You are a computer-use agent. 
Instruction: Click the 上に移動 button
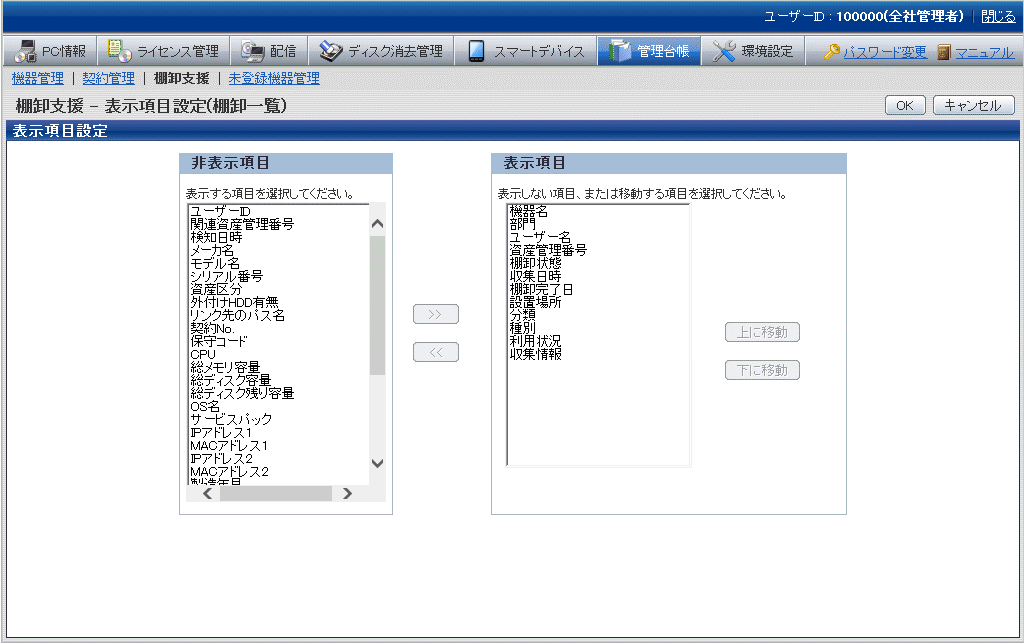762,332
